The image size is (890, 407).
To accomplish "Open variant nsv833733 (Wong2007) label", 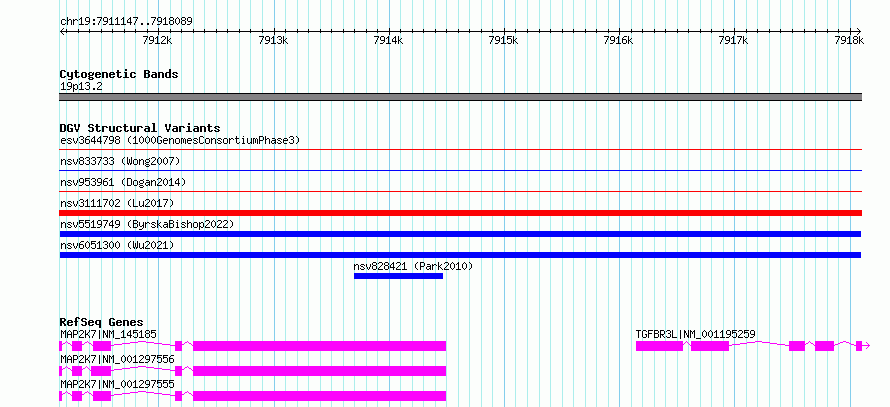I will coord(120,162).
